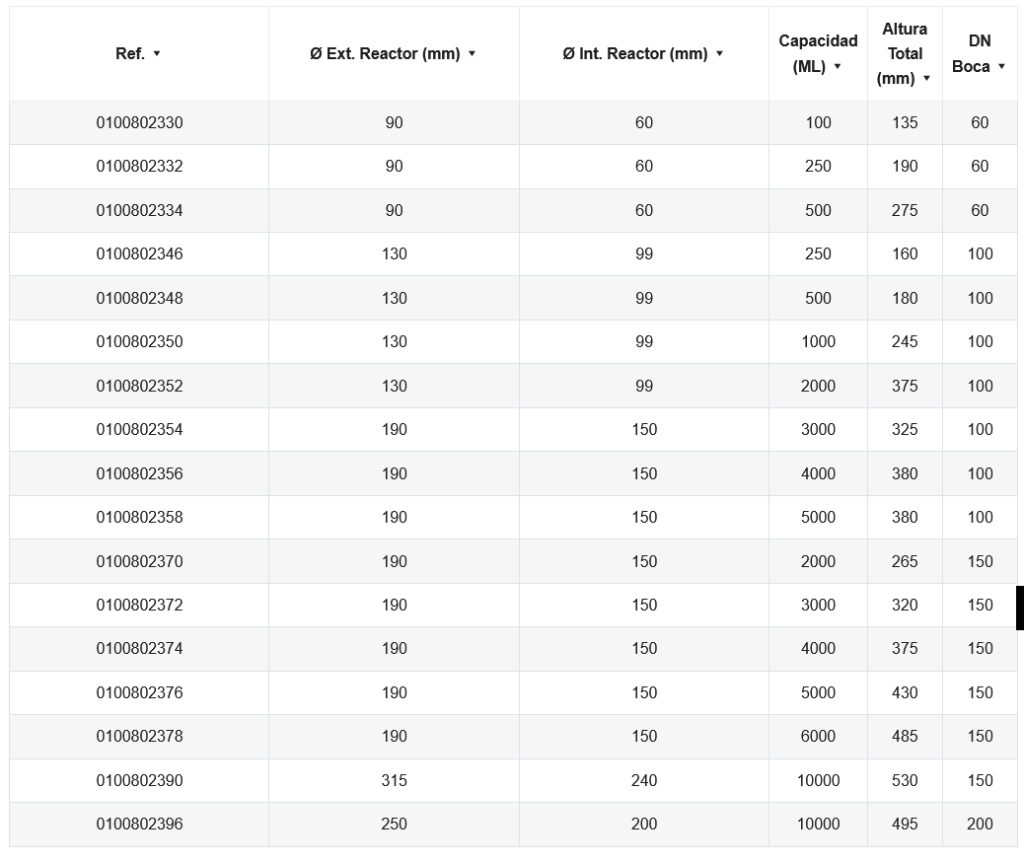Sort by Capacidad (ML) arrow
The image size is (1024, 863).
838,66
